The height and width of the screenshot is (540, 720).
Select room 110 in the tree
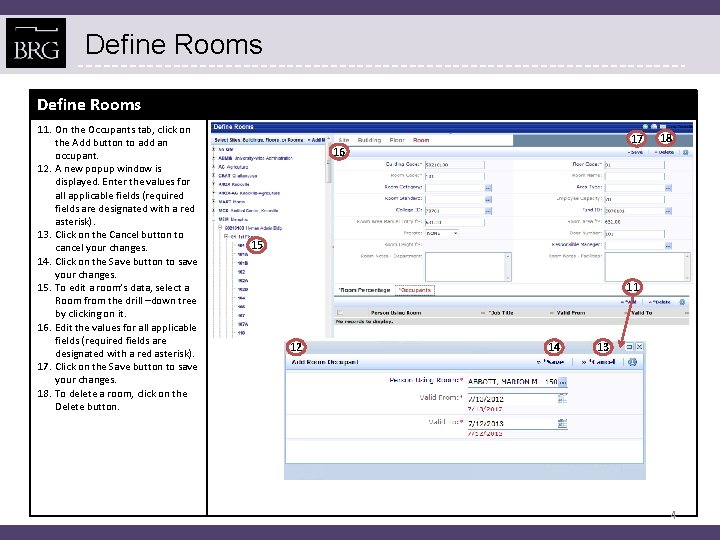point(242,333)
